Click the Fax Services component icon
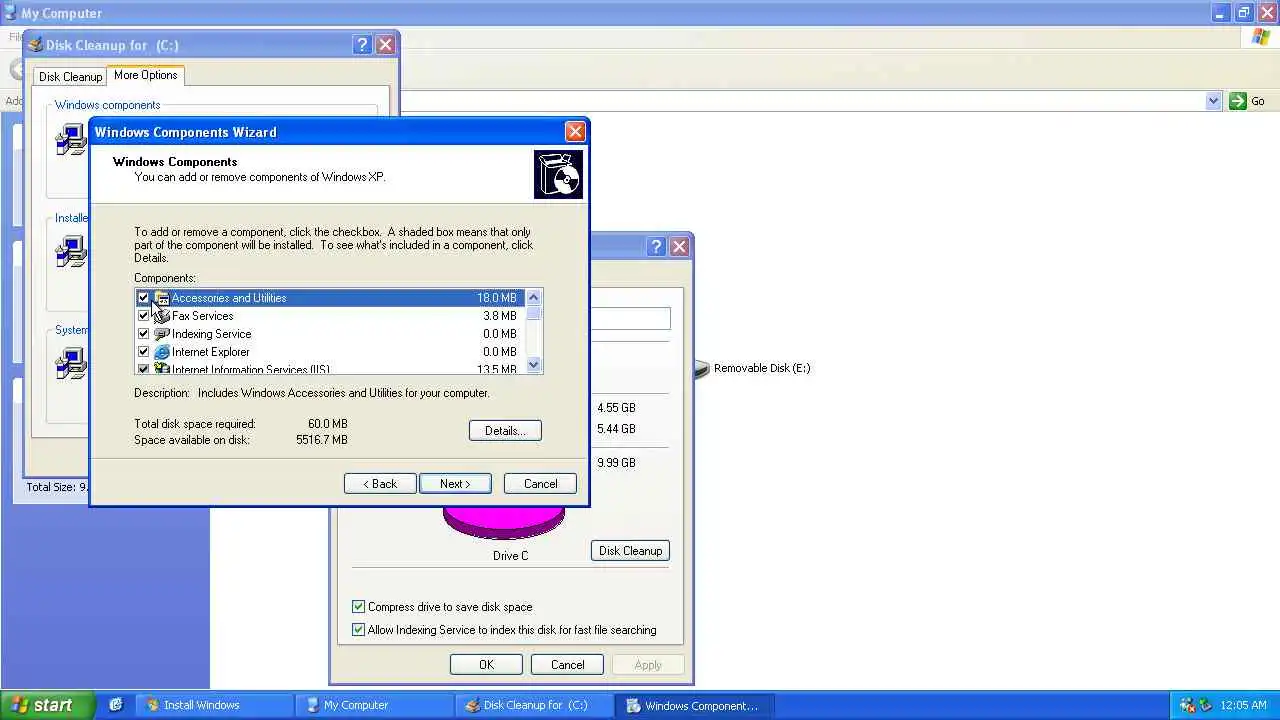Screen dimensions: 1280x720 pos(162,316)
